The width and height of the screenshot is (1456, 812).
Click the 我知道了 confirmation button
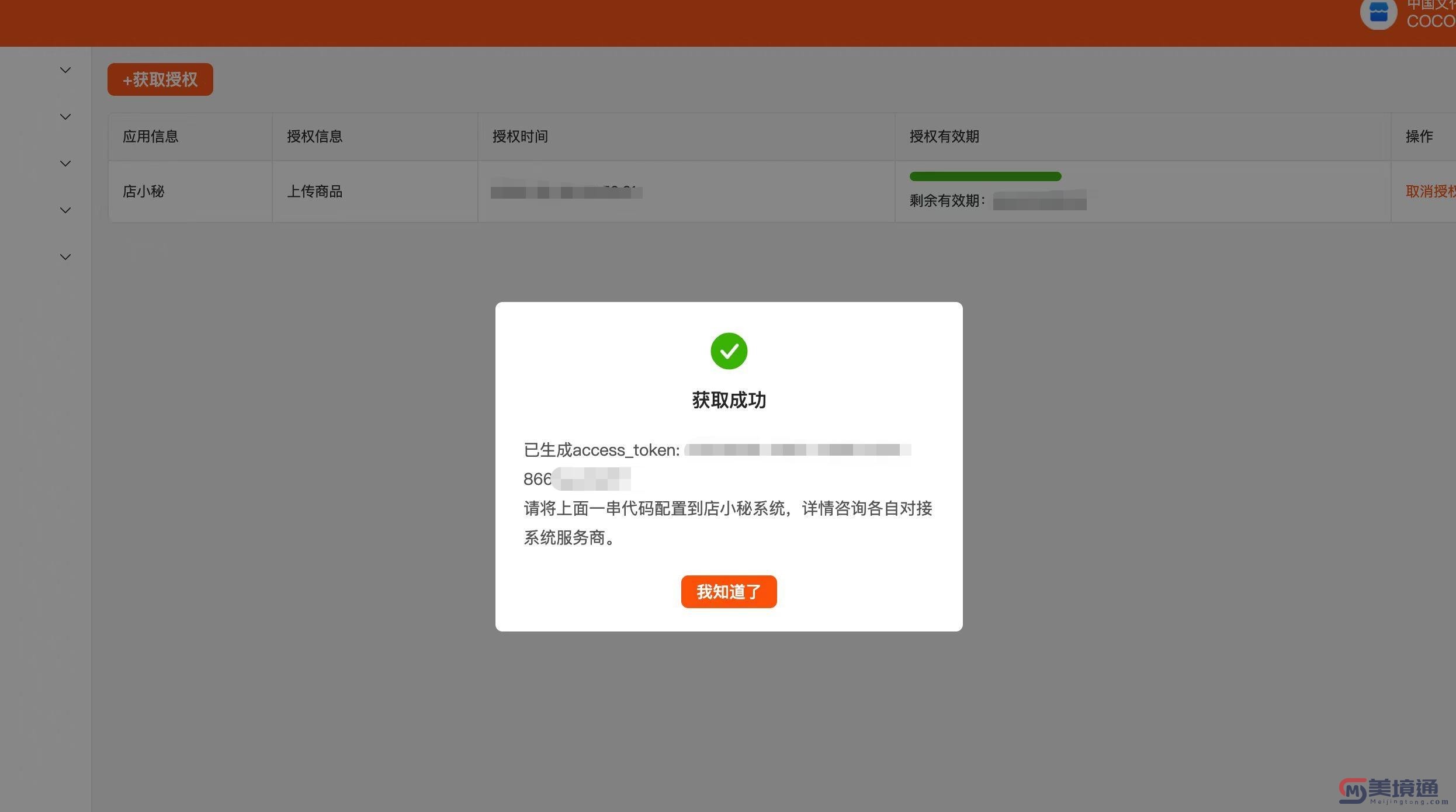[729, 591]
